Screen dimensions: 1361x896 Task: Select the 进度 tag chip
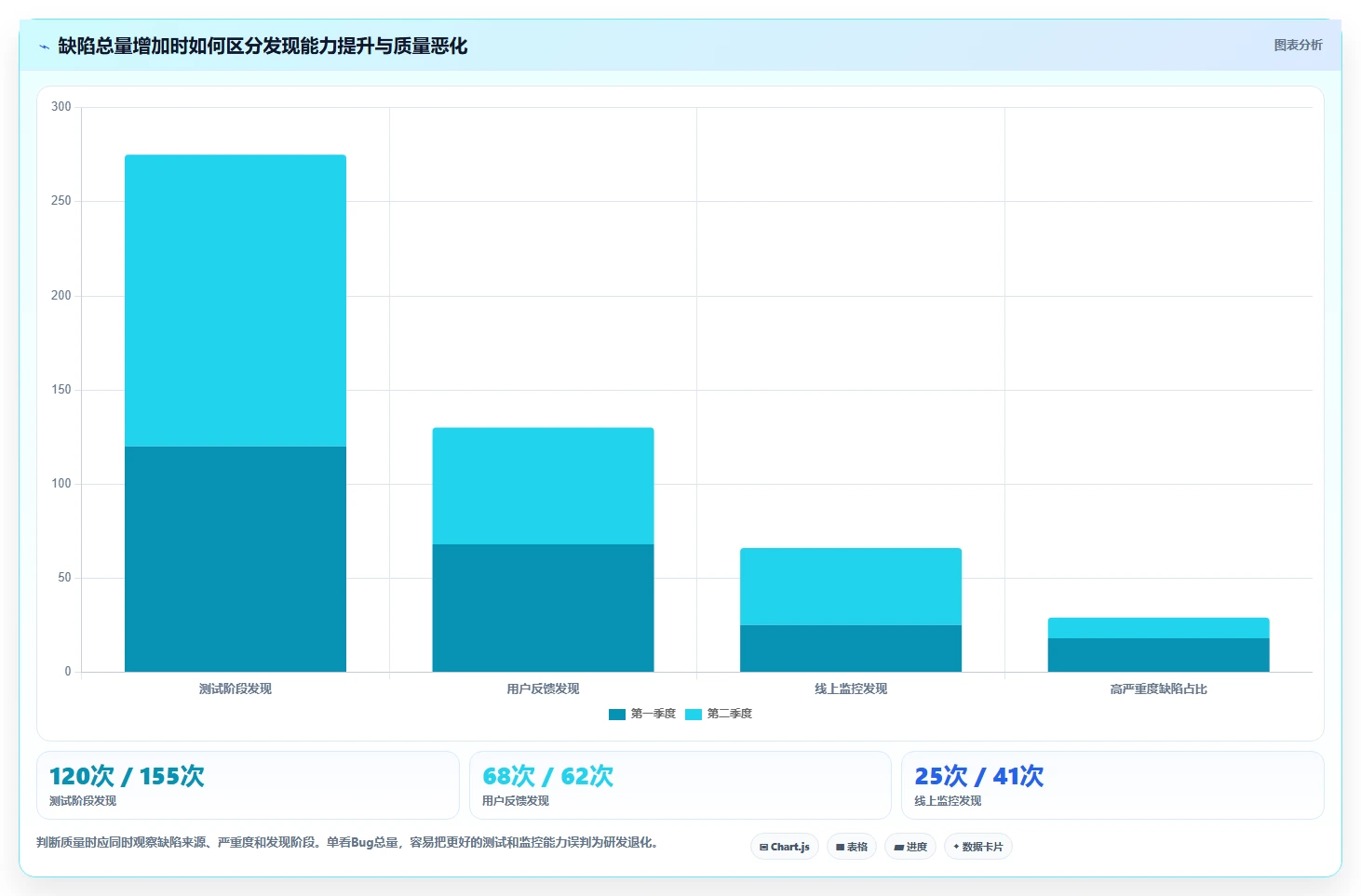pos(910,847)
